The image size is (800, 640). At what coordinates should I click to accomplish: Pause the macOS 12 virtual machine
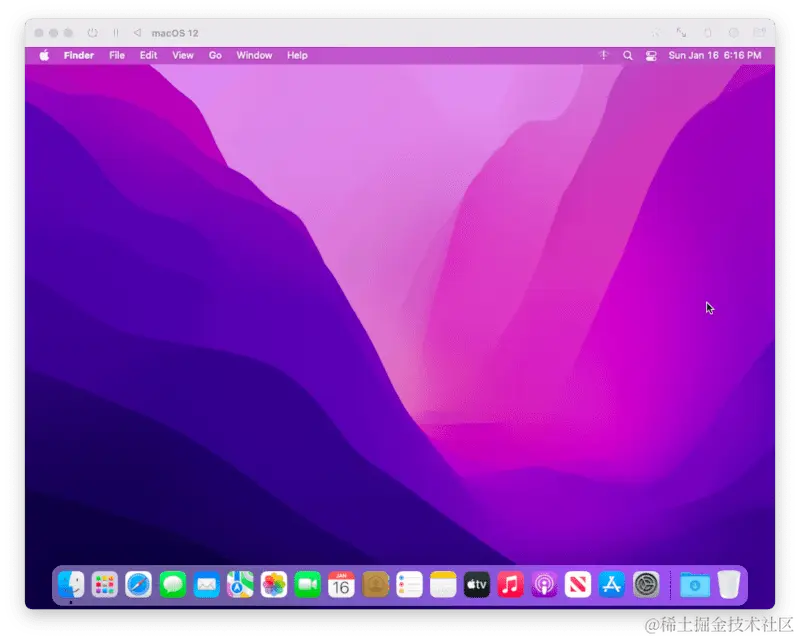(116, 33)
